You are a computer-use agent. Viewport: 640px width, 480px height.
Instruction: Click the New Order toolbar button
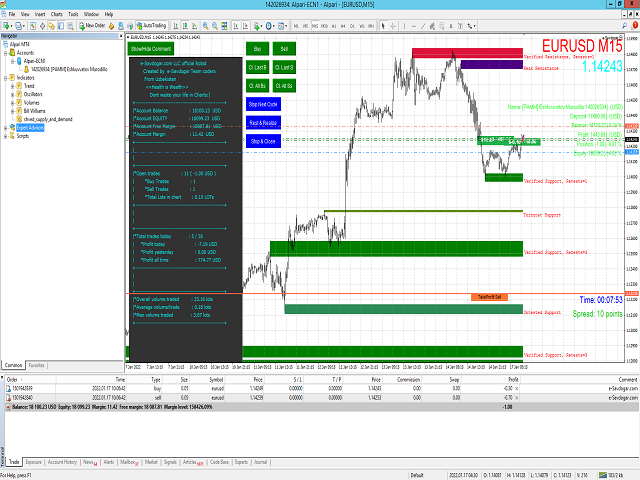[92, 26]
